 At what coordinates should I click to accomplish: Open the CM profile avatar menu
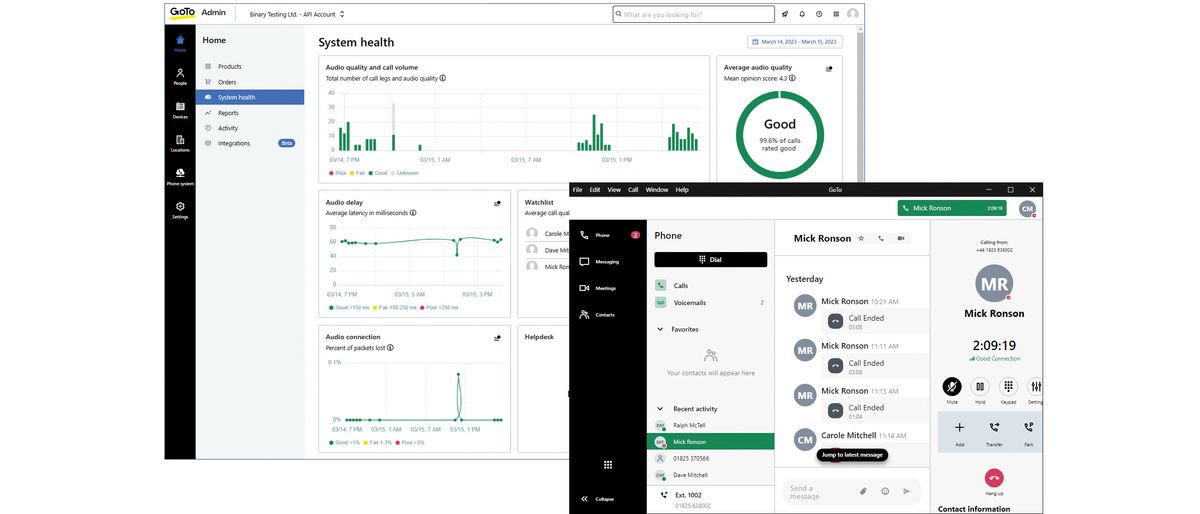(x=1027, y=209)
